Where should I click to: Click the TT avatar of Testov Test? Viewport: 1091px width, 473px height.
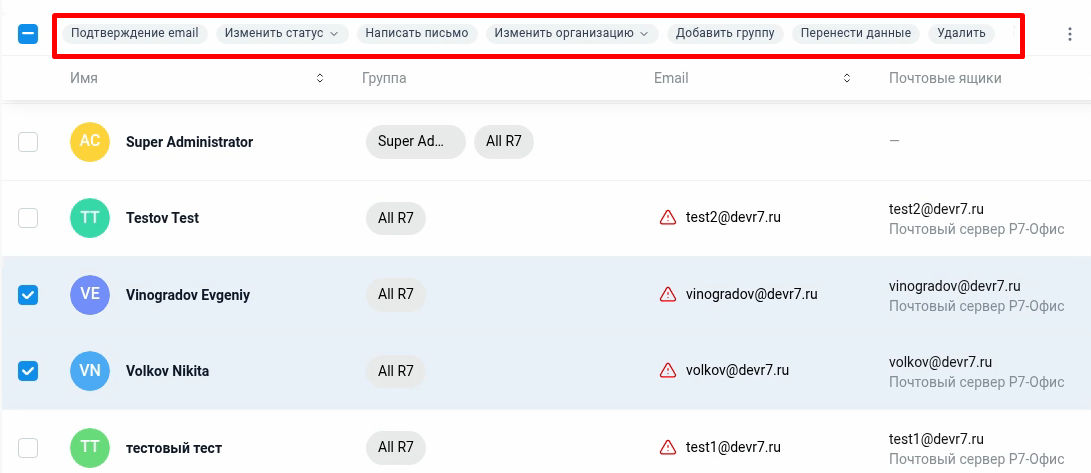click(x=90, y=218)
